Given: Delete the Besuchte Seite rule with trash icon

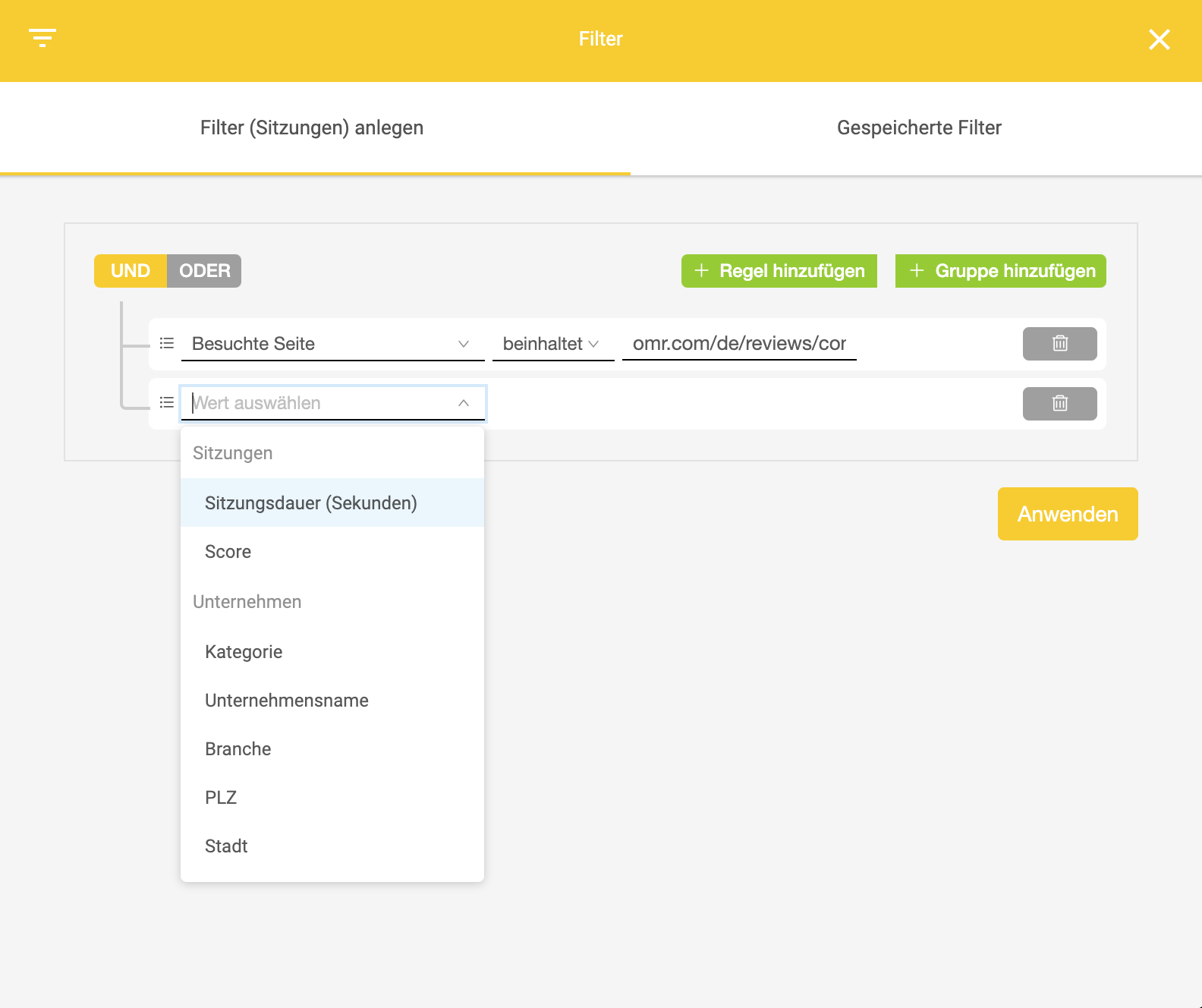Looking at the screenshot, I should click(x=1059, y=344).
